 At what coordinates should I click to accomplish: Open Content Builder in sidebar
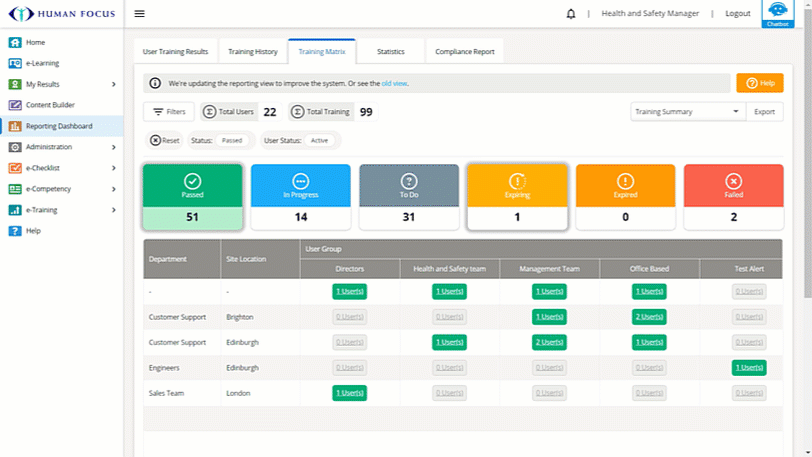[x=52, y=105]
